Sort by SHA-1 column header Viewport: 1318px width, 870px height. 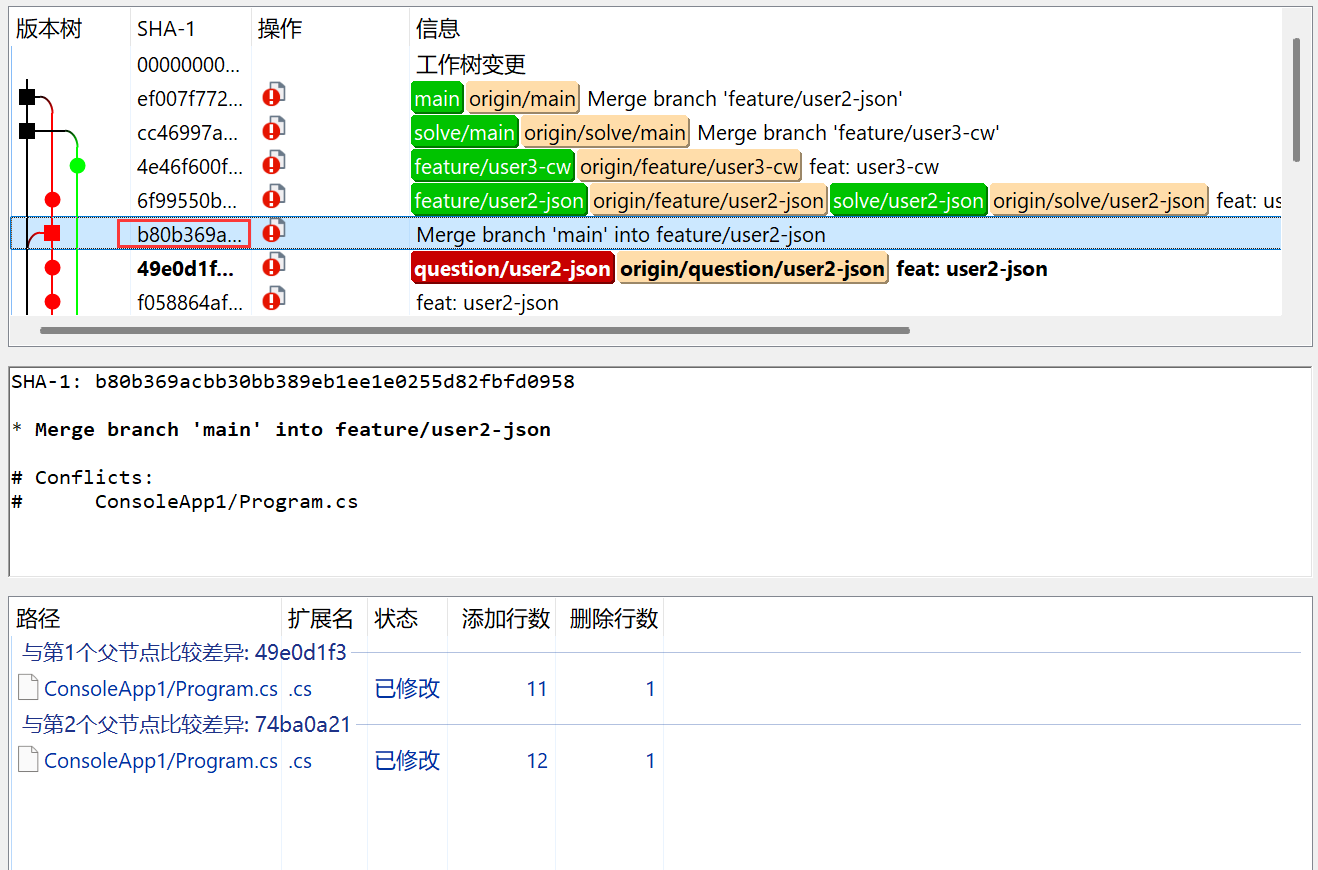pyautogui.click(x=166, y=29)
